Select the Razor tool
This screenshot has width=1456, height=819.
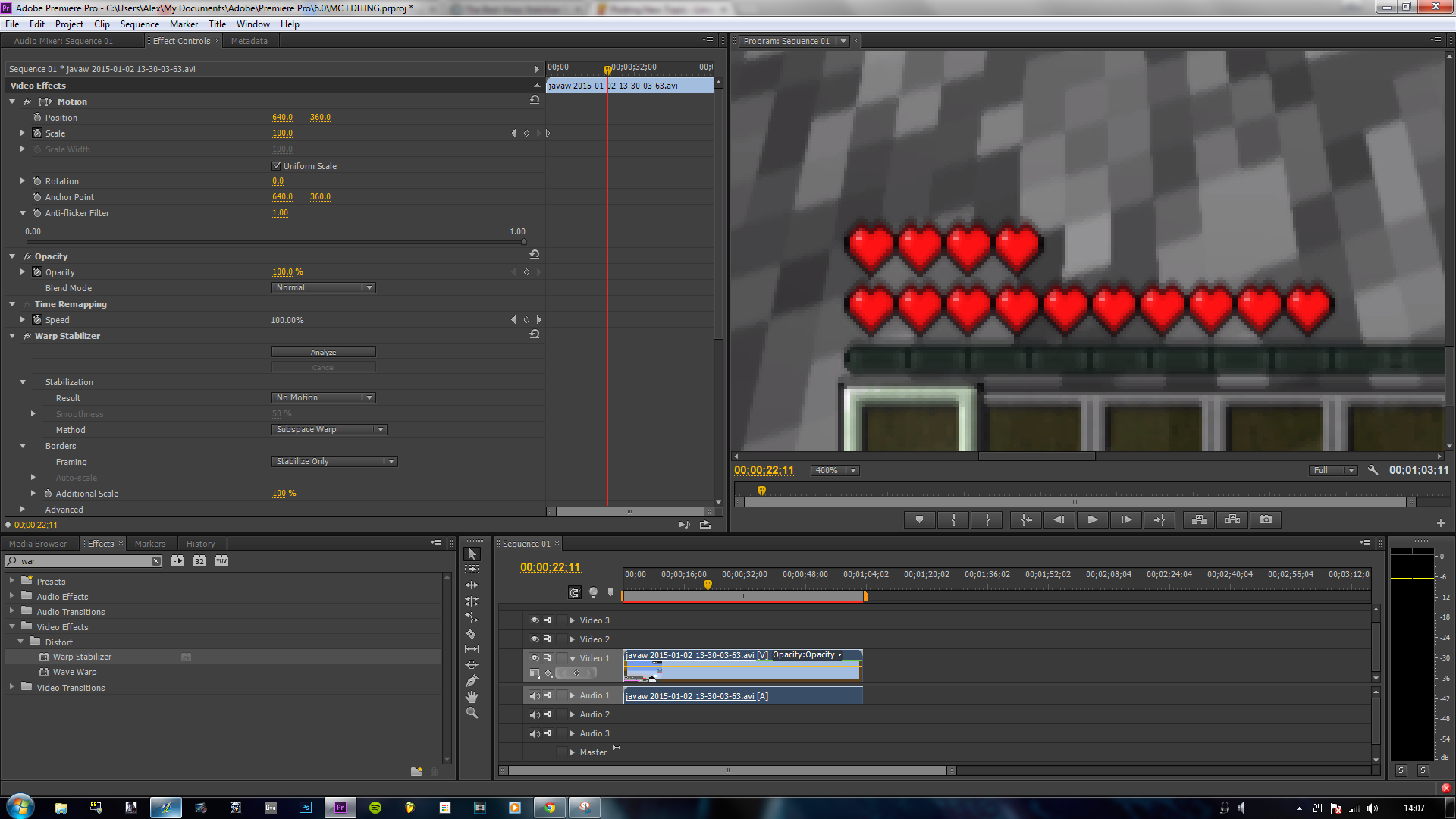click(472, 633)
